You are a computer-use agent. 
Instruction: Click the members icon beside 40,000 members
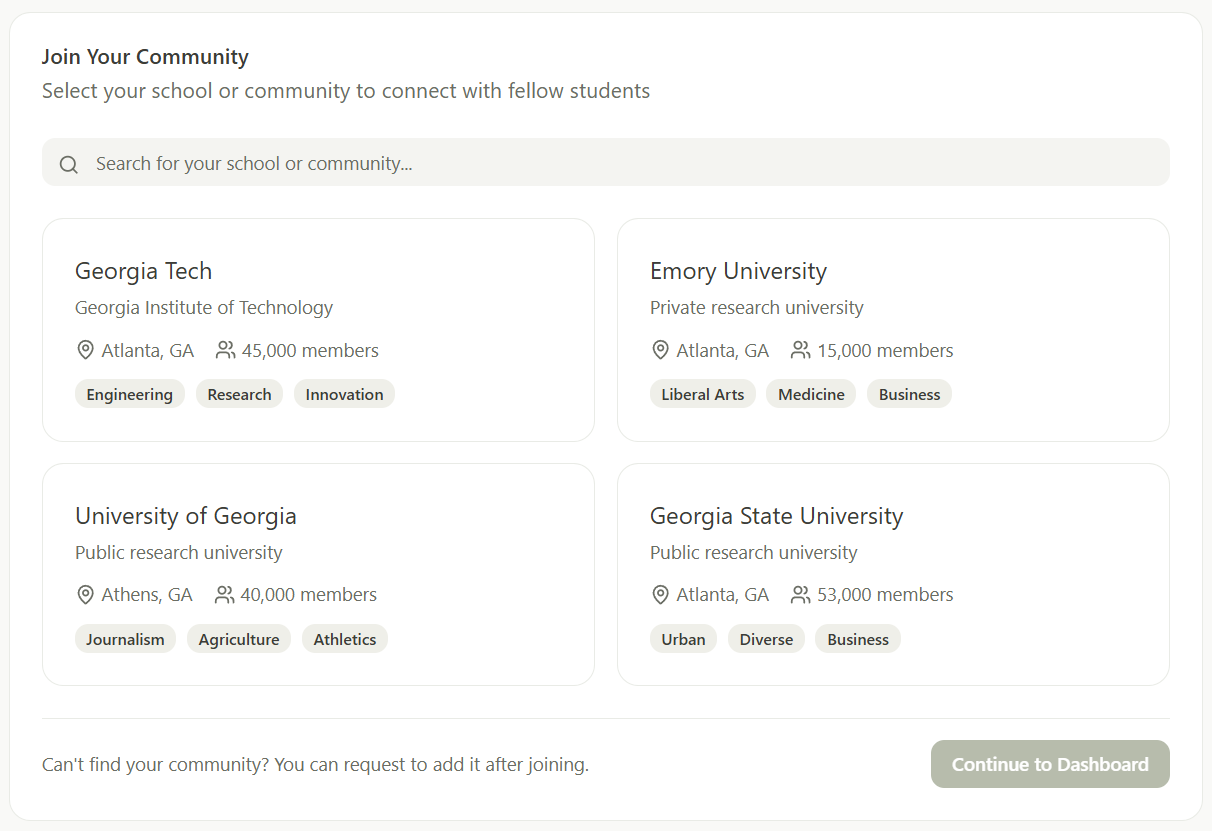coord(225,595)
